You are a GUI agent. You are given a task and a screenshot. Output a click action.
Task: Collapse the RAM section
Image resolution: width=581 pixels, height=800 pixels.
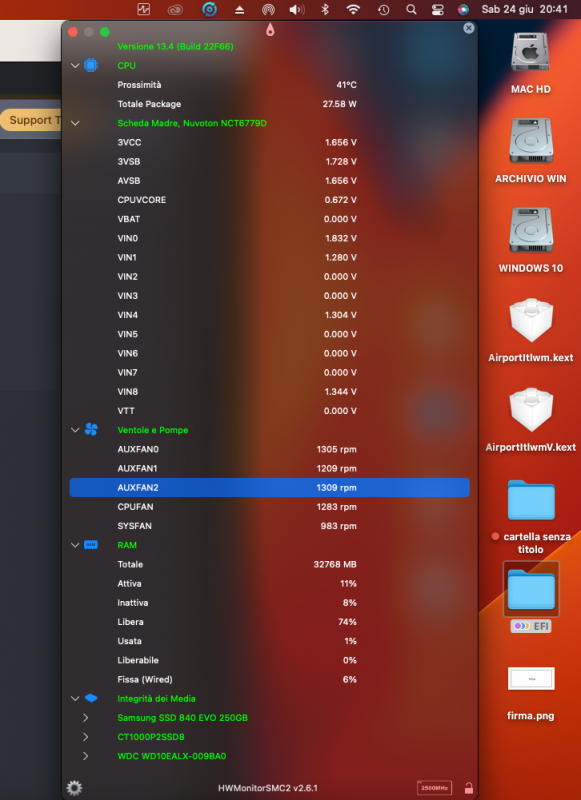(75, 545)
